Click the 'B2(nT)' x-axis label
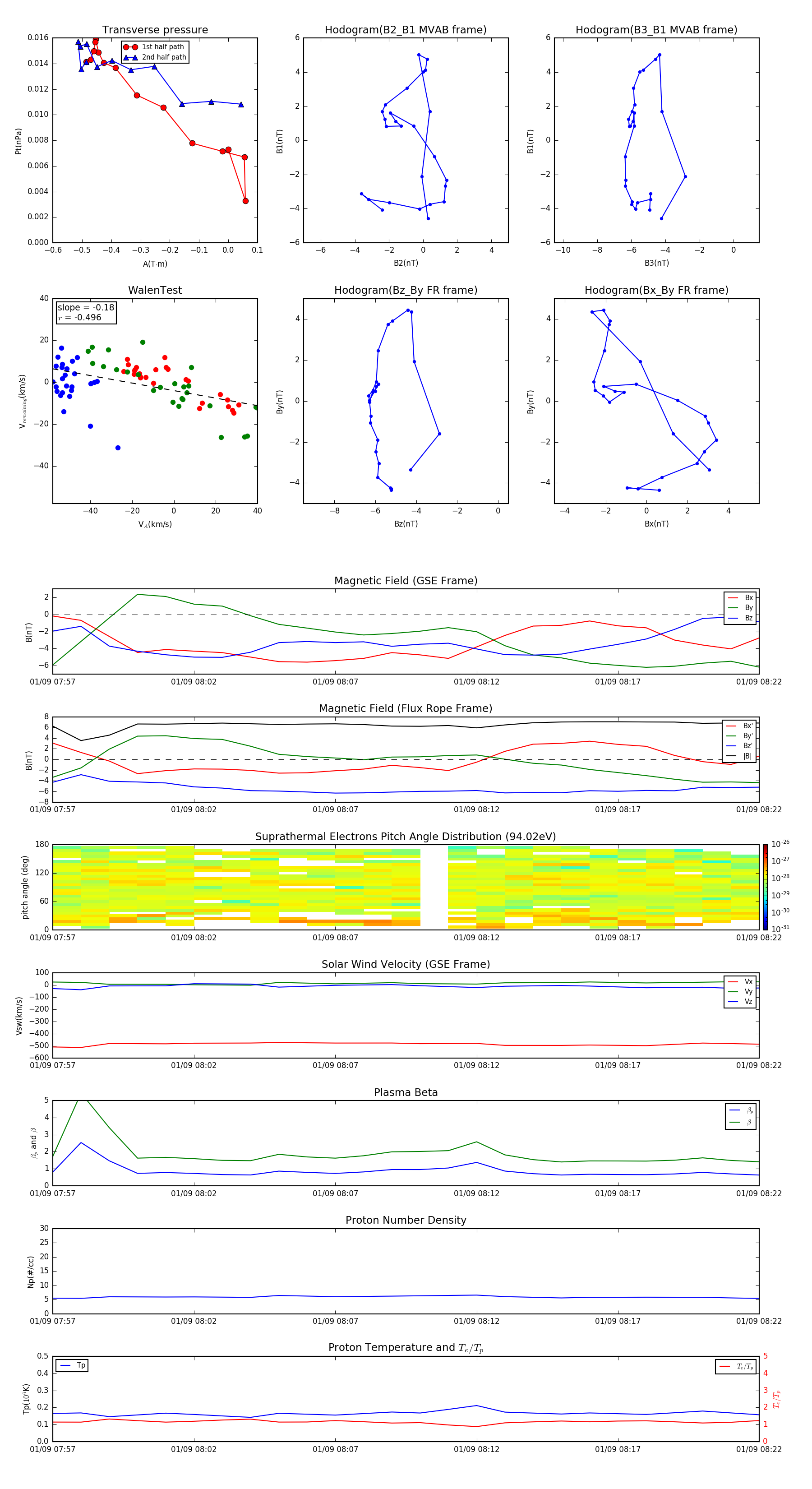The height and width of the screenshot is (1489, 812). [406, 263]
